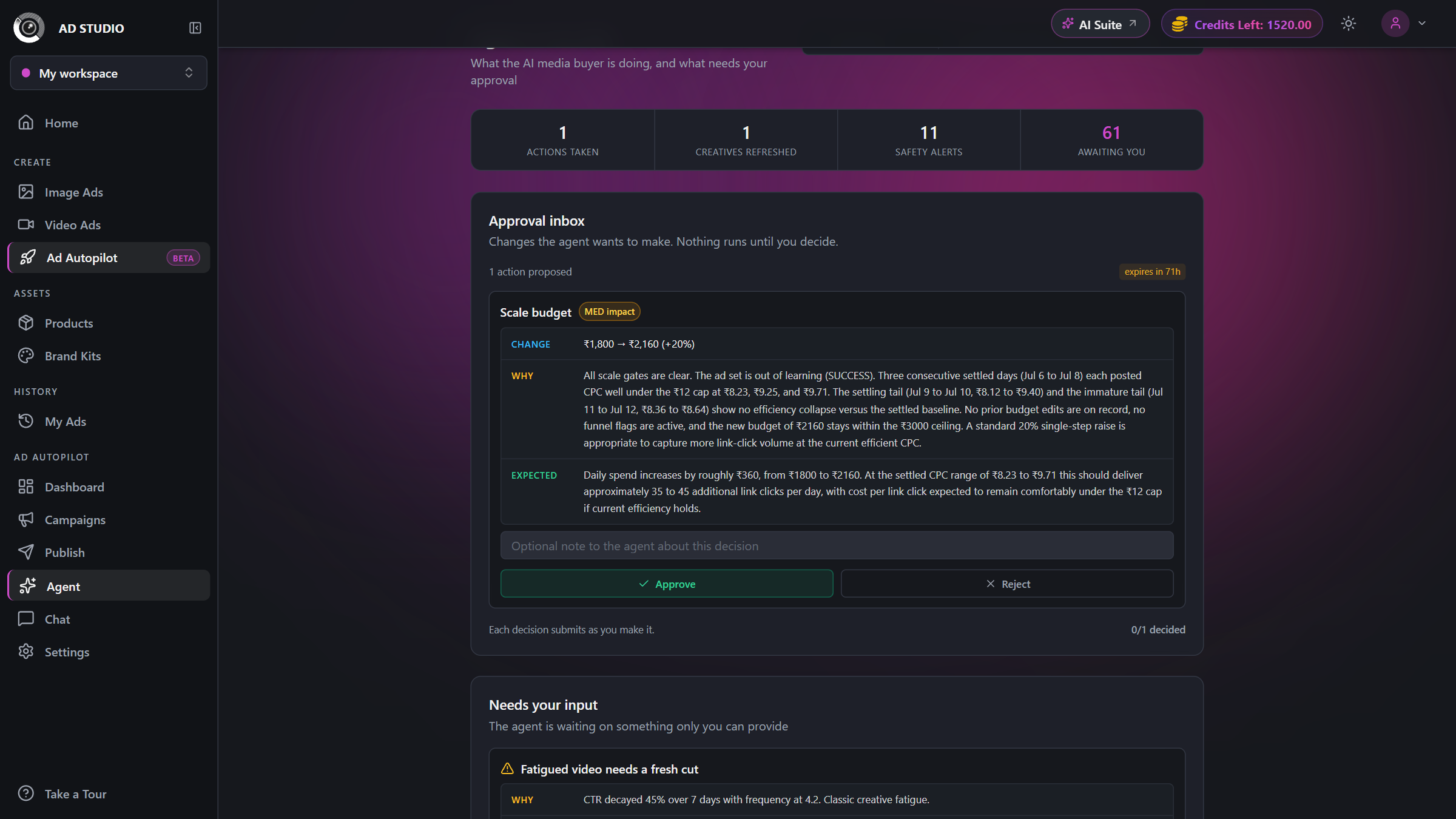Click the Creatives Refreshed stat card
1456x819 pixels.
pyautogui.click(x=746, y=140)
